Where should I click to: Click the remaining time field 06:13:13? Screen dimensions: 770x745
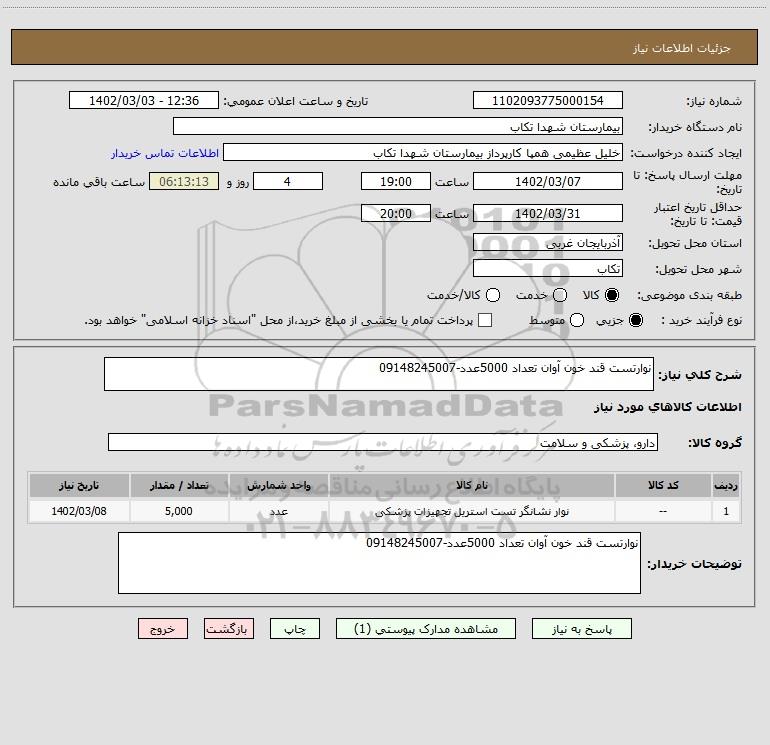click(x=184, y=181)
